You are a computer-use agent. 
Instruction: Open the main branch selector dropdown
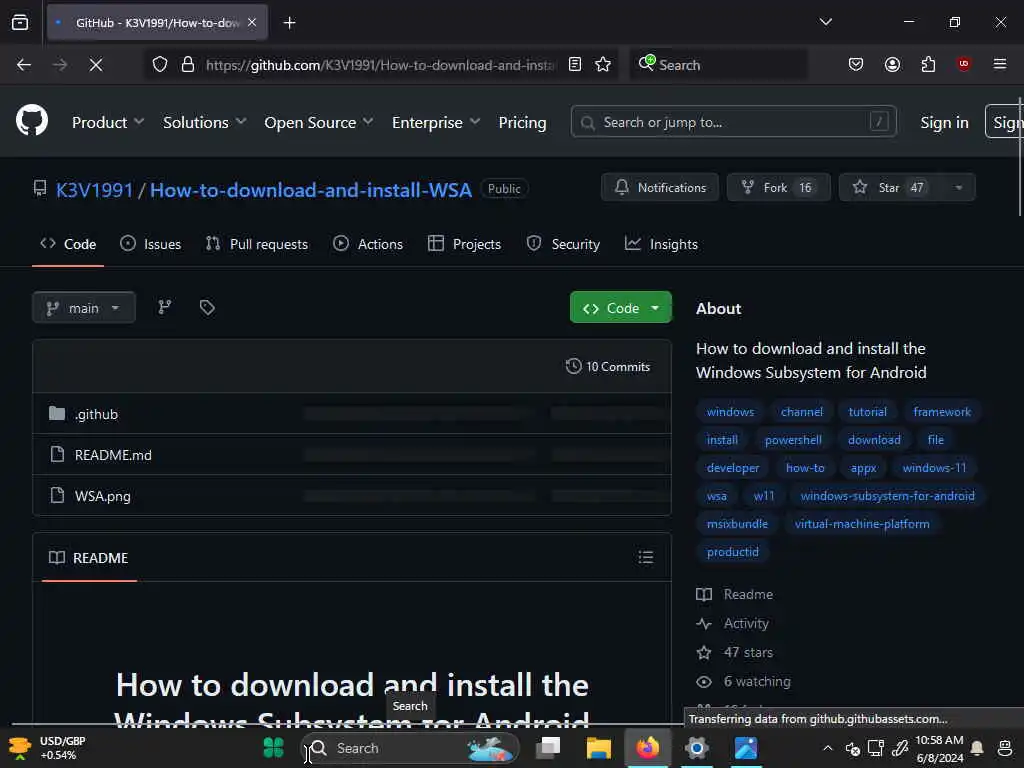[x=84, y=308]
